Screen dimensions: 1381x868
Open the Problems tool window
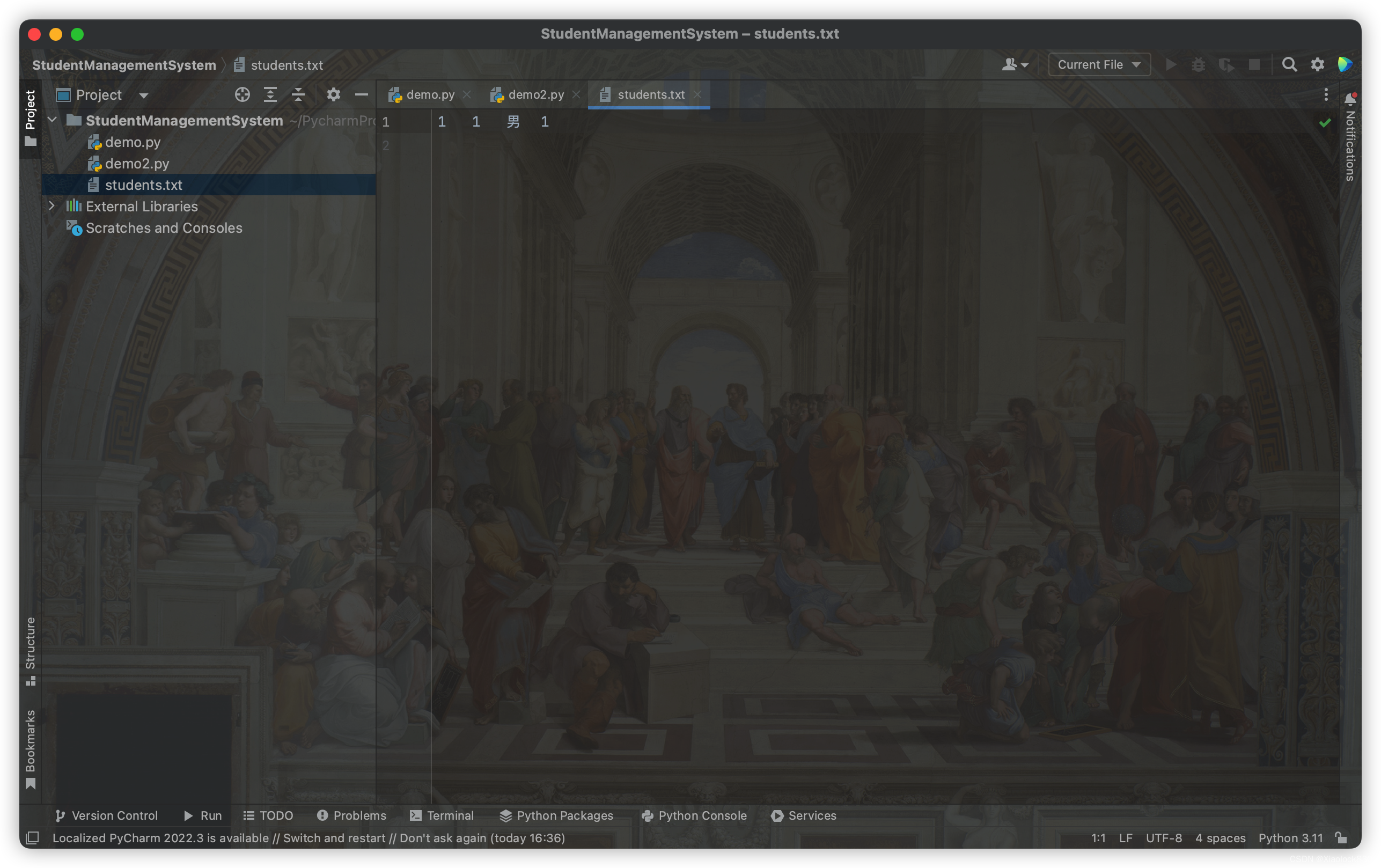351,815
